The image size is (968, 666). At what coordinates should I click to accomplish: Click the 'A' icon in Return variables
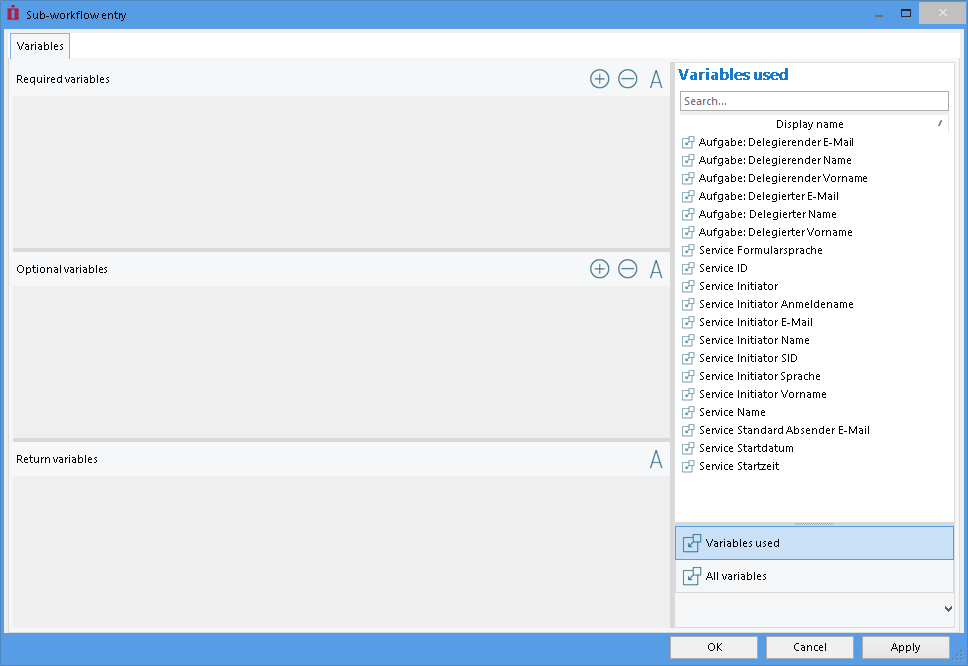pos(656,459)
